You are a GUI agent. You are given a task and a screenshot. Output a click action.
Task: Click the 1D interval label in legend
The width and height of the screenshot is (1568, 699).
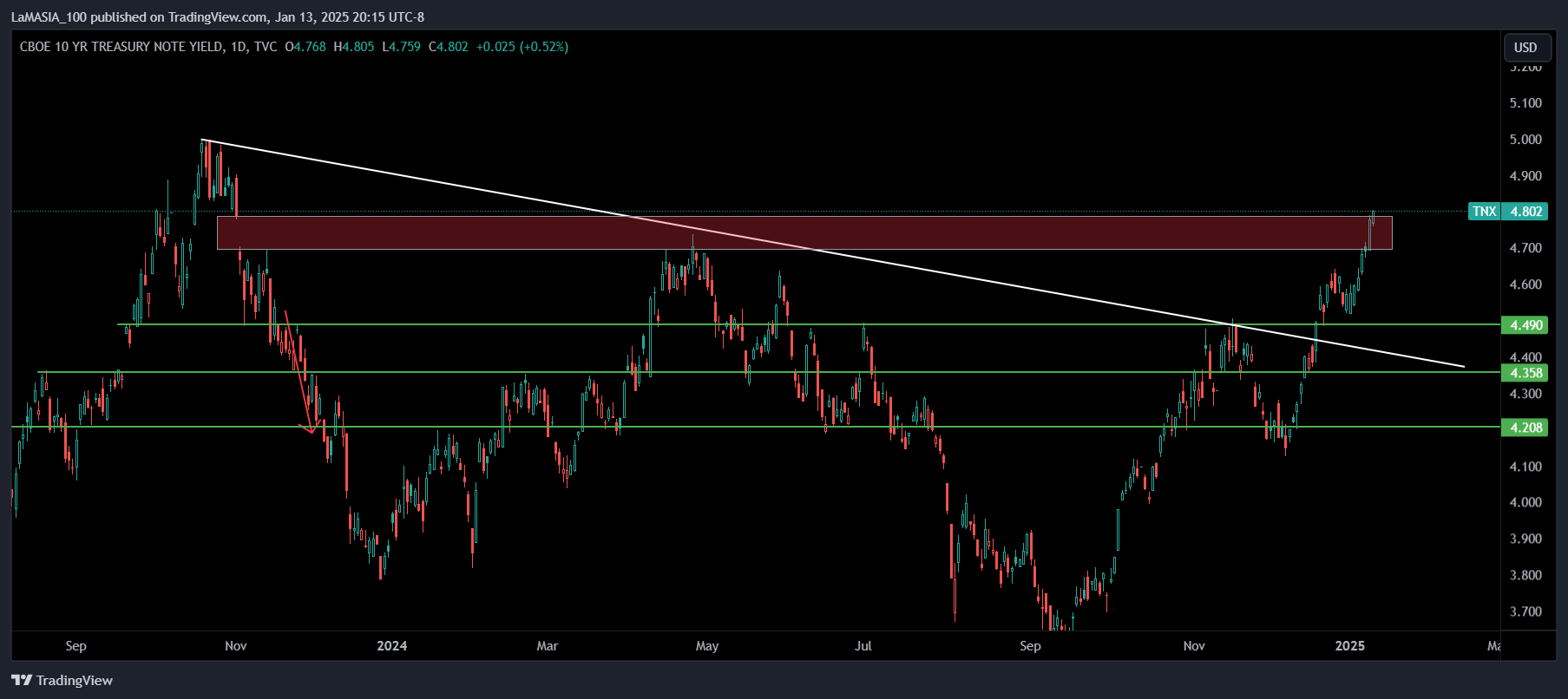[239, 47]
